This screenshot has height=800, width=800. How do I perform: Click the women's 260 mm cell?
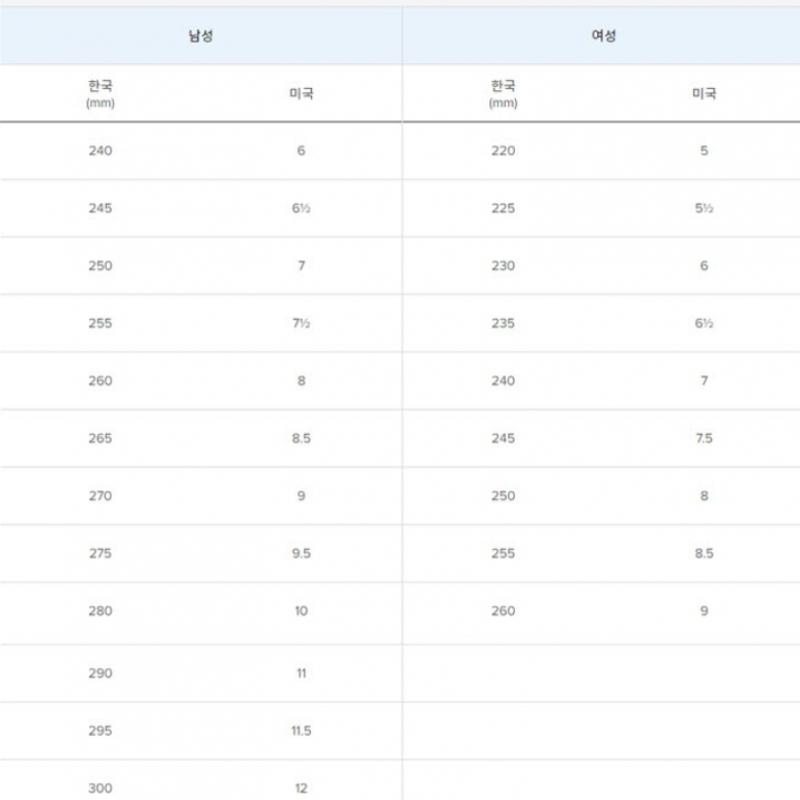coord(503,611)
